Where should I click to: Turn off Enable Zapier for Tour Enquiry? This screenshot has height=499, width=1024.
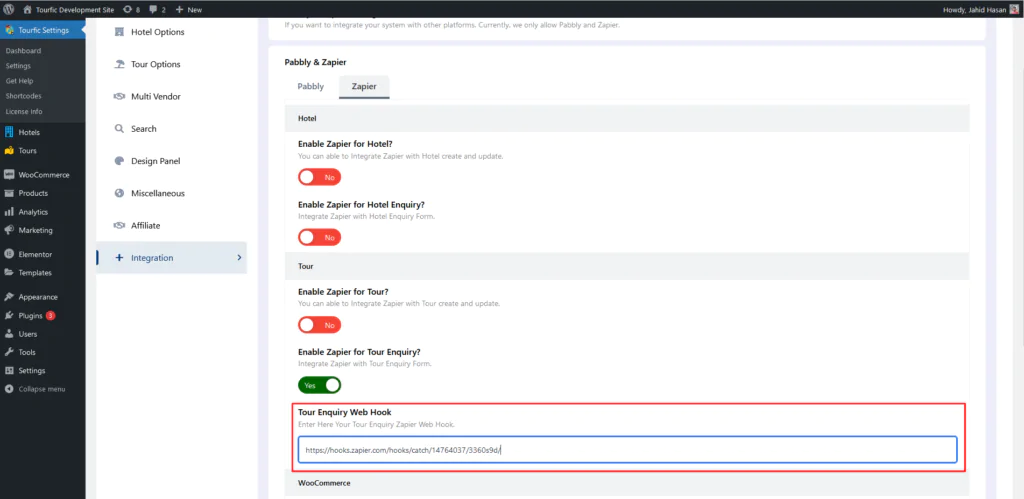coord(319,385)
